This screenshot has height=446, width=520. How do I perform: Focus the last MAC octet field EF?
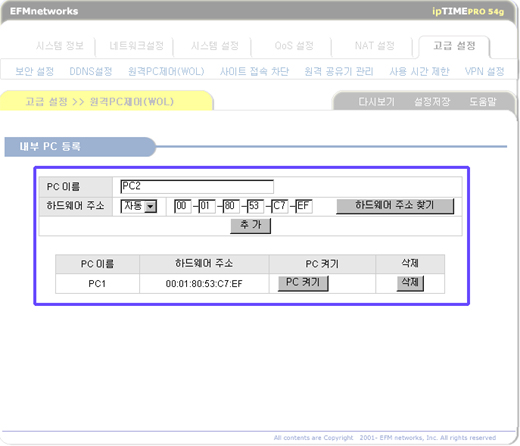tap(304, 206)
